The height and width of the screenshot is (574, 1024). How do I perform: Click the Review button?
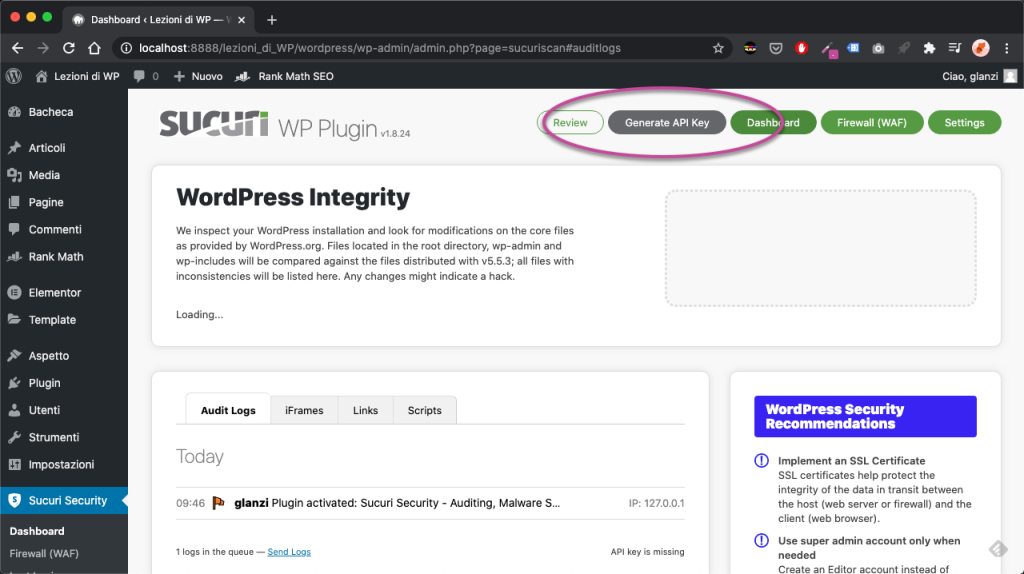click(570, 123)
